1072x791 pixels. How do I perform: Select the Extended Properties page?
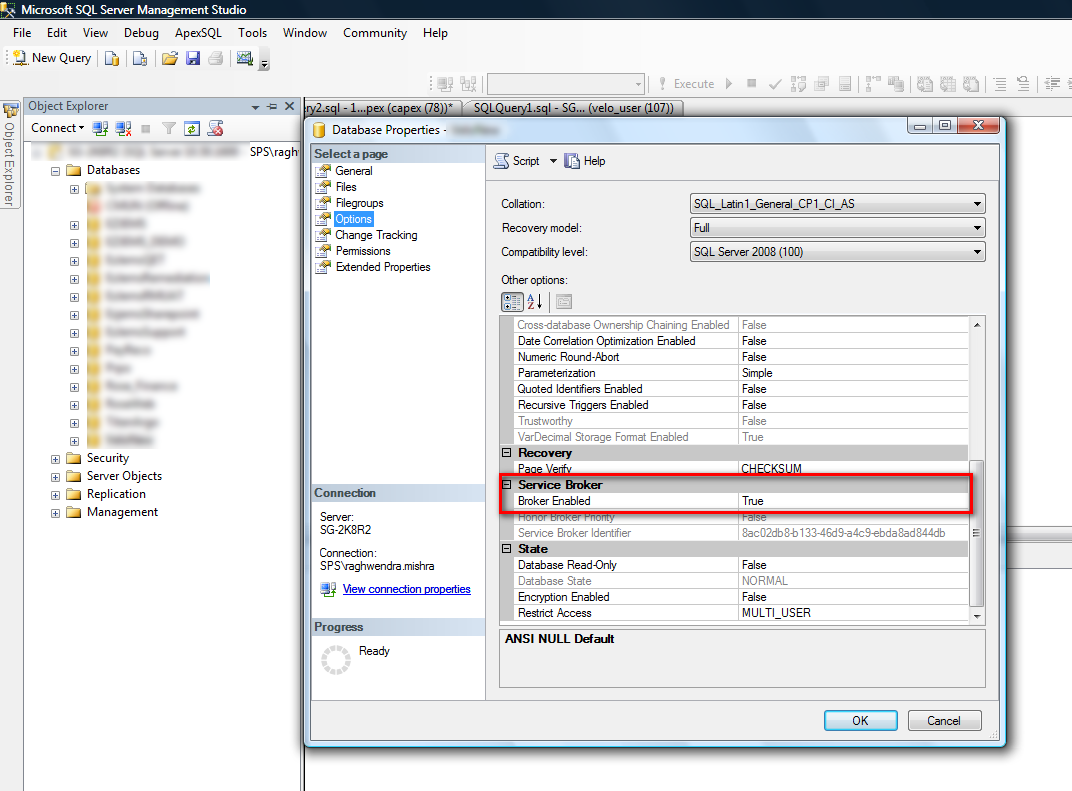[x=383, y=267]
